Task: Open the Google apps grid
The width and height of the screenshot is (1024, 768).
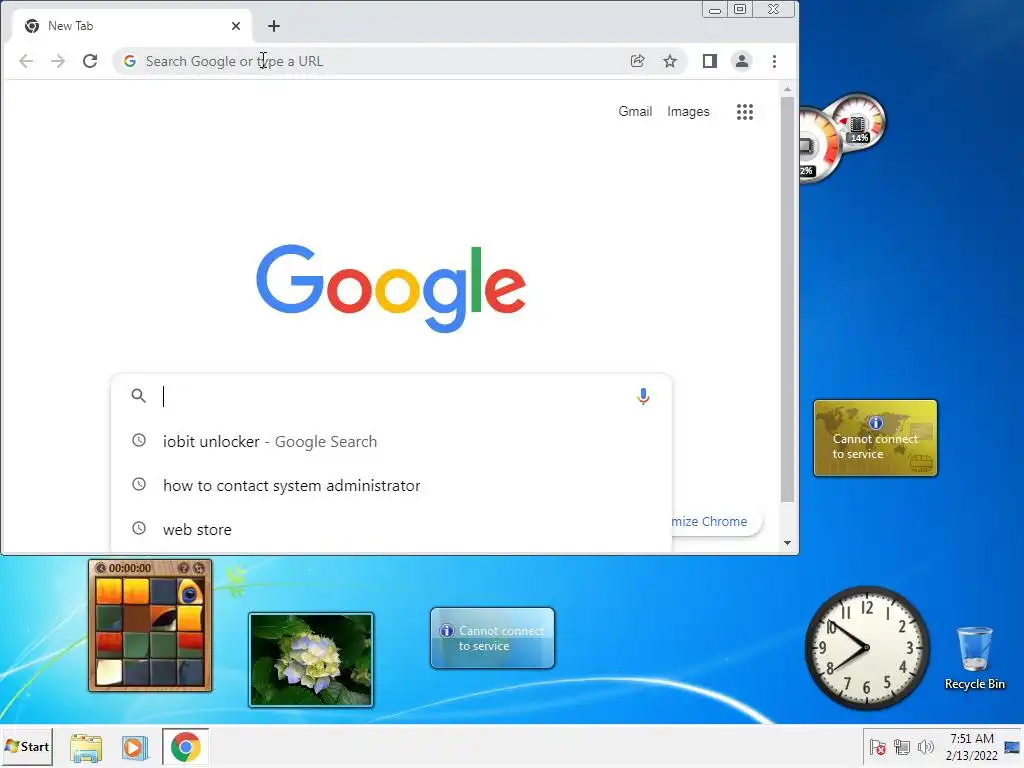Action: [745, 112]
